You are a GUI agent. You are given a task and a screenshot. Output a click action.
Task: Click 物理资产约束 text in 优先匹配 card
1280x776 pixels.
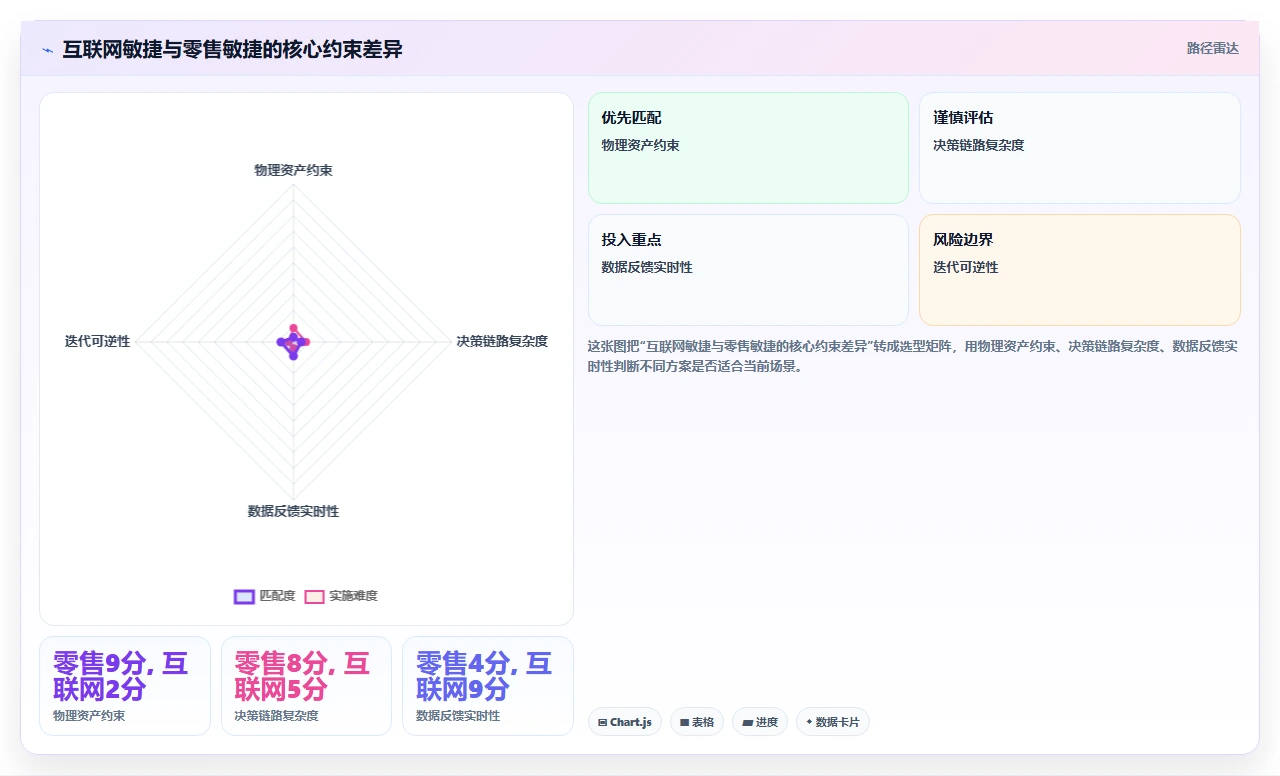[640, 145]
